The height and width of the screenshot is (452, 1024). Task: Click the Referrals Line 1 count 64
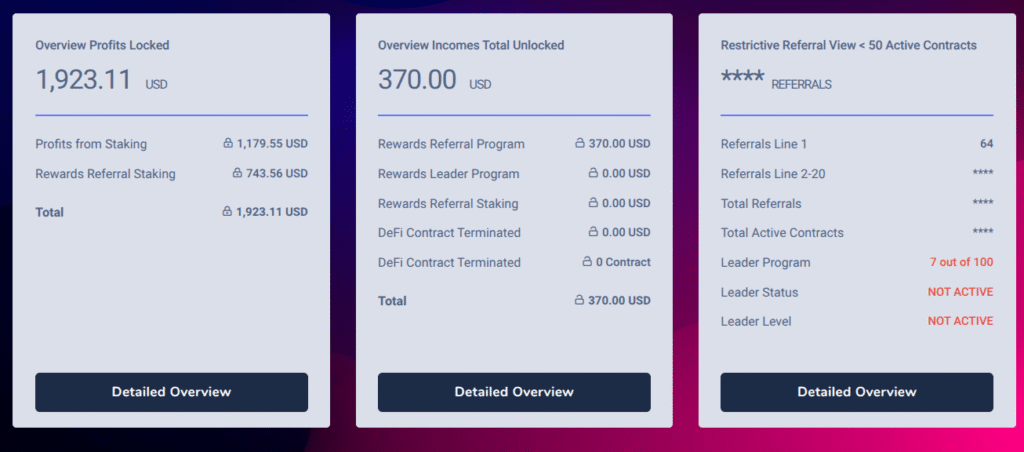[x=987, y=144]
